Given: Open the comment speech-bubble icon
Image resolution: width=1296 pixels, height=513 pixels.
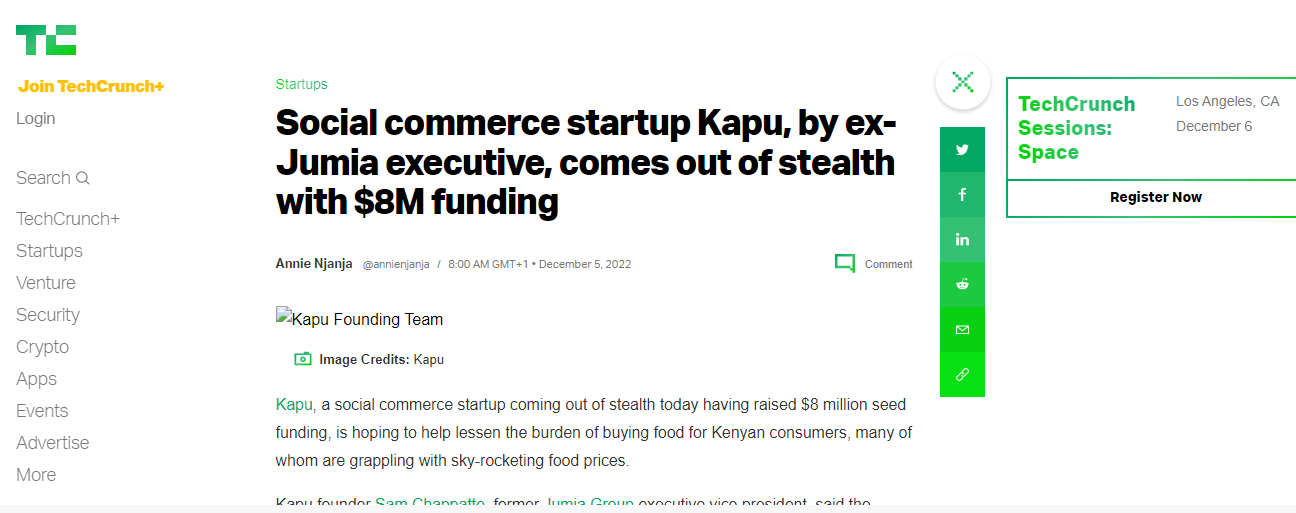Looking at the screenshot, I should click(x=845, y=264).
